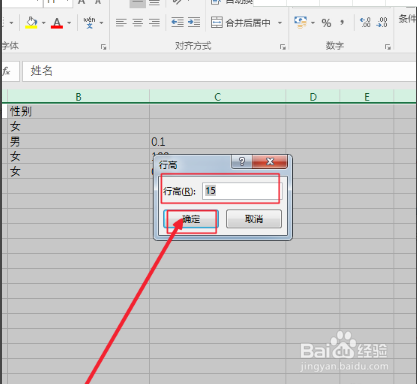The height and width of the screenshot is (384, 417).
Task: Click the cell containing 性别
Action: click(x=78, y=111)
